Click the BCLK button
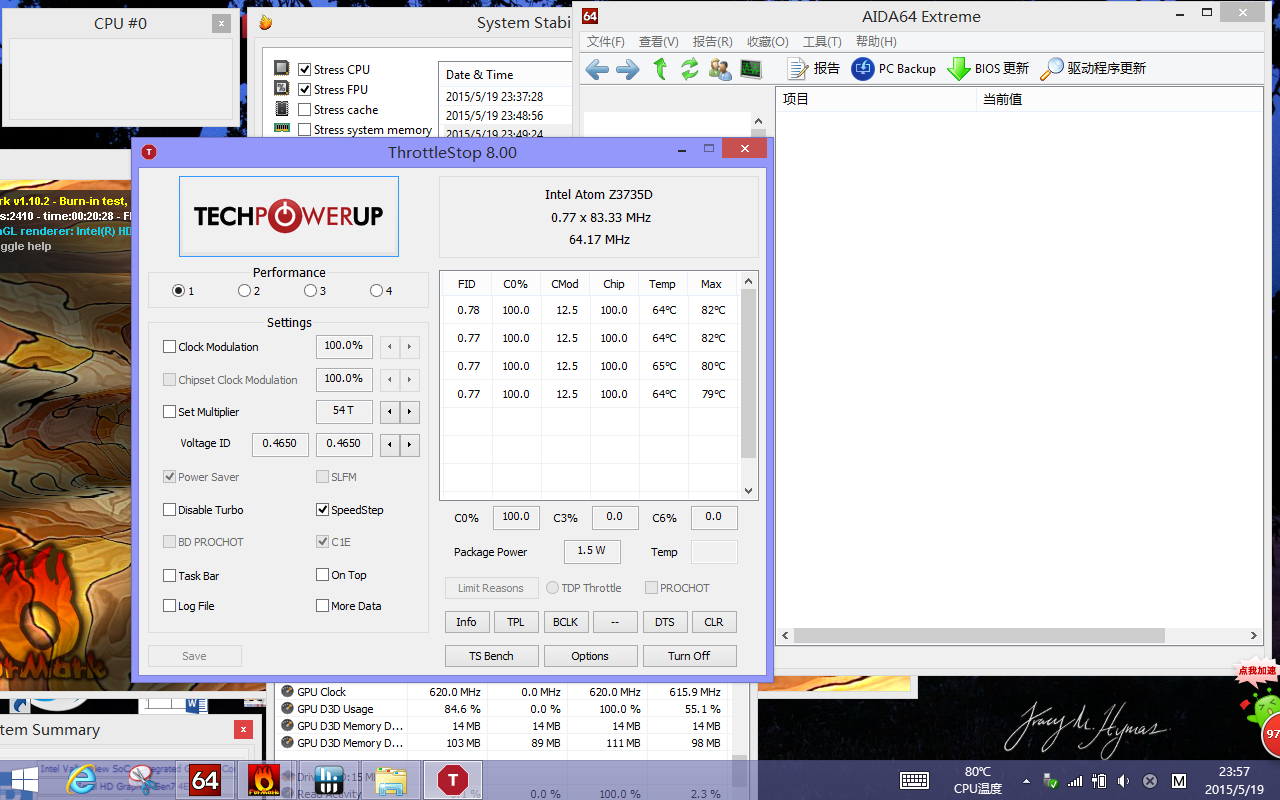The height and width of the screenshot is (800, 1280). [565, 622]
